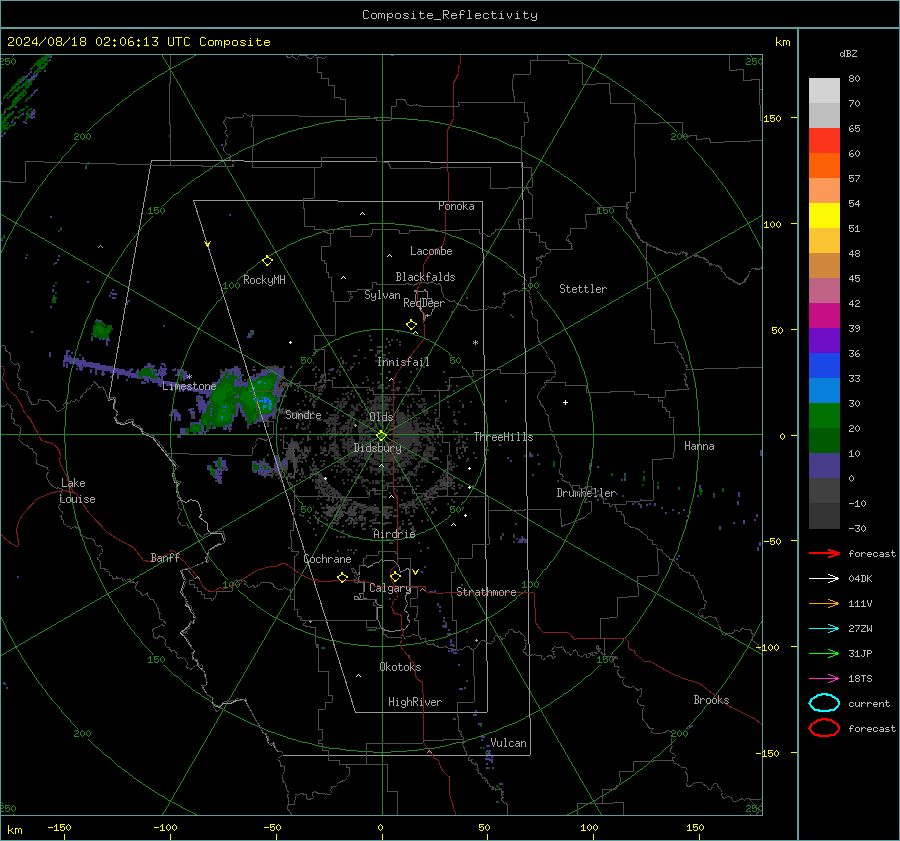The height and width of the screenshot is (841, 900).
Task: Click the dBZ legend heading
Action: [848, 53]
